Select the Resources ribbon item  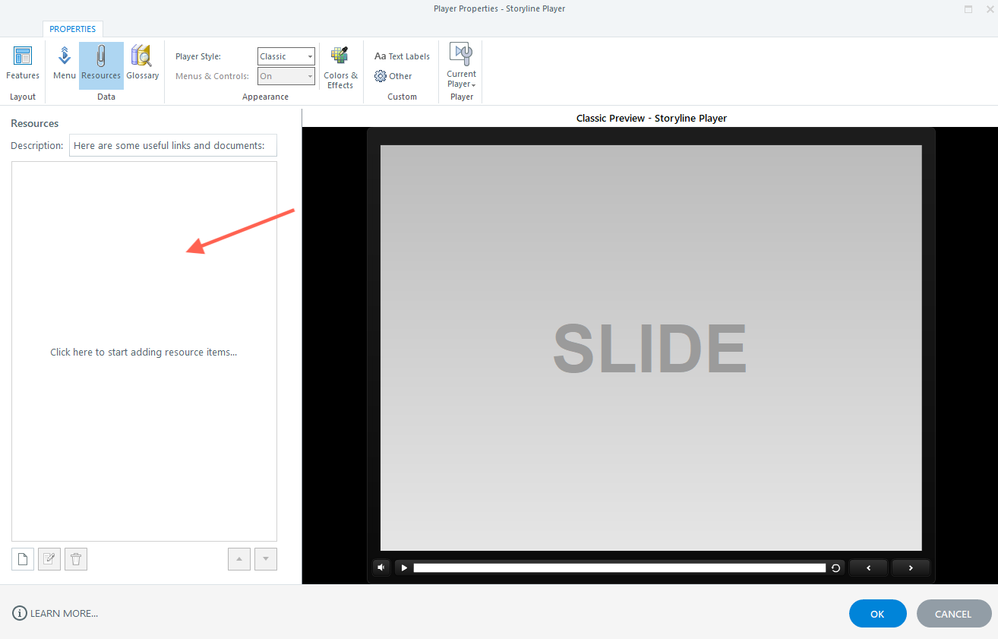tap(101, 63)
